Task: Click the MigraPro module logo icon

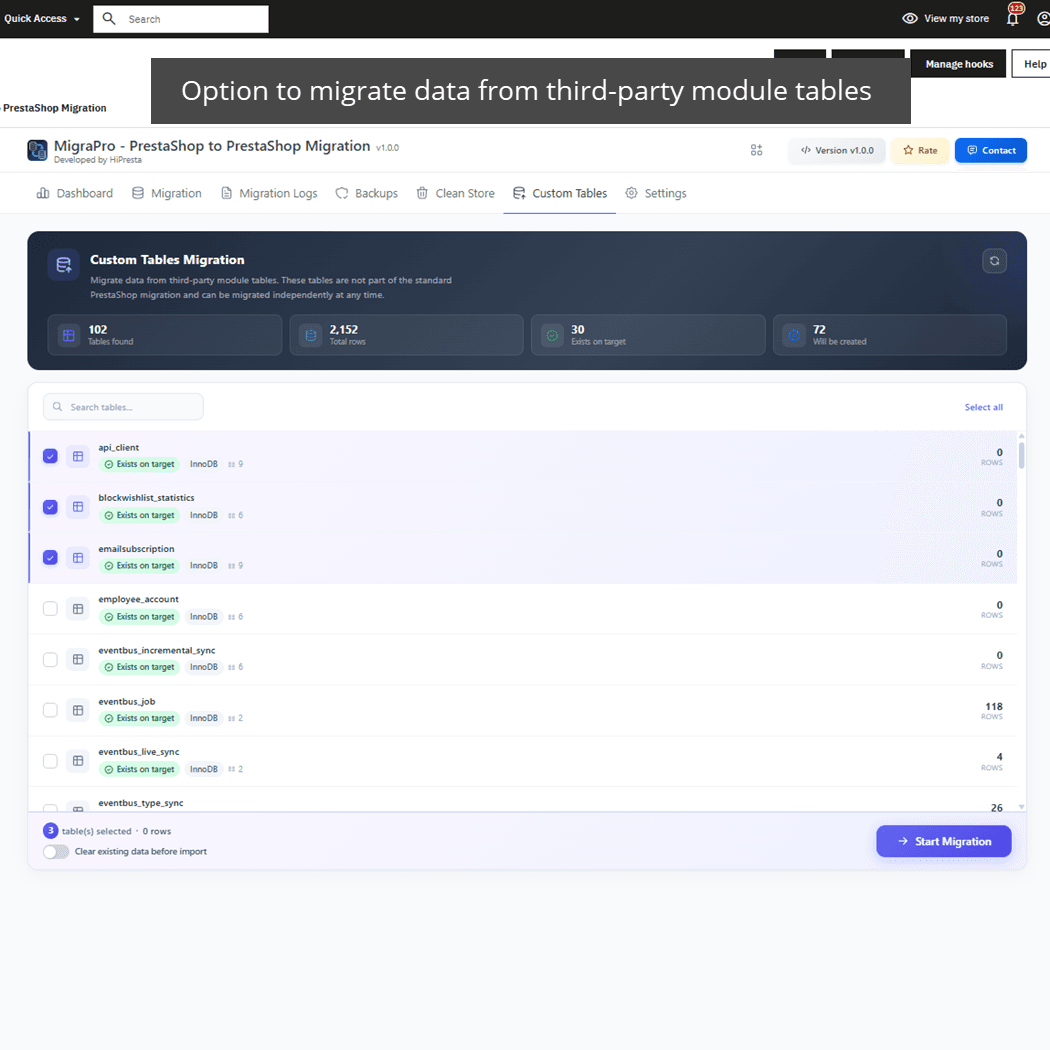Action: [x=38, y=150]
